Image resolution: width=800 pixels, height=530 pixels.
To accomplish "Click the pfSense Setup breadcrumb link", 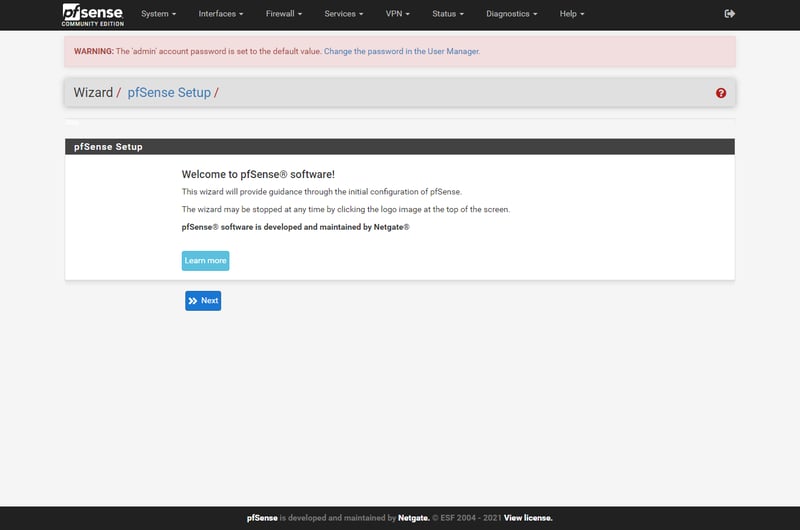I will [x=169, y=93].
